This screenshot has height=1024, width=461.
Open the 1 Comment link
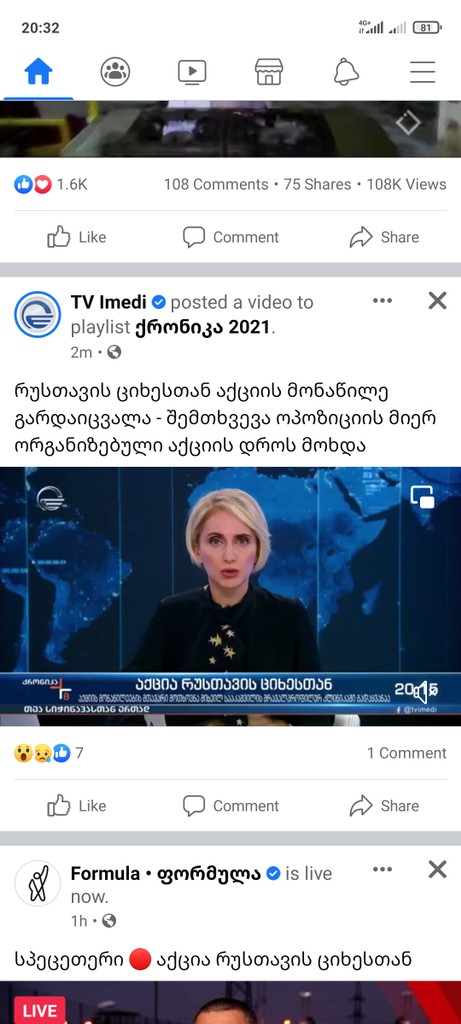406,753
